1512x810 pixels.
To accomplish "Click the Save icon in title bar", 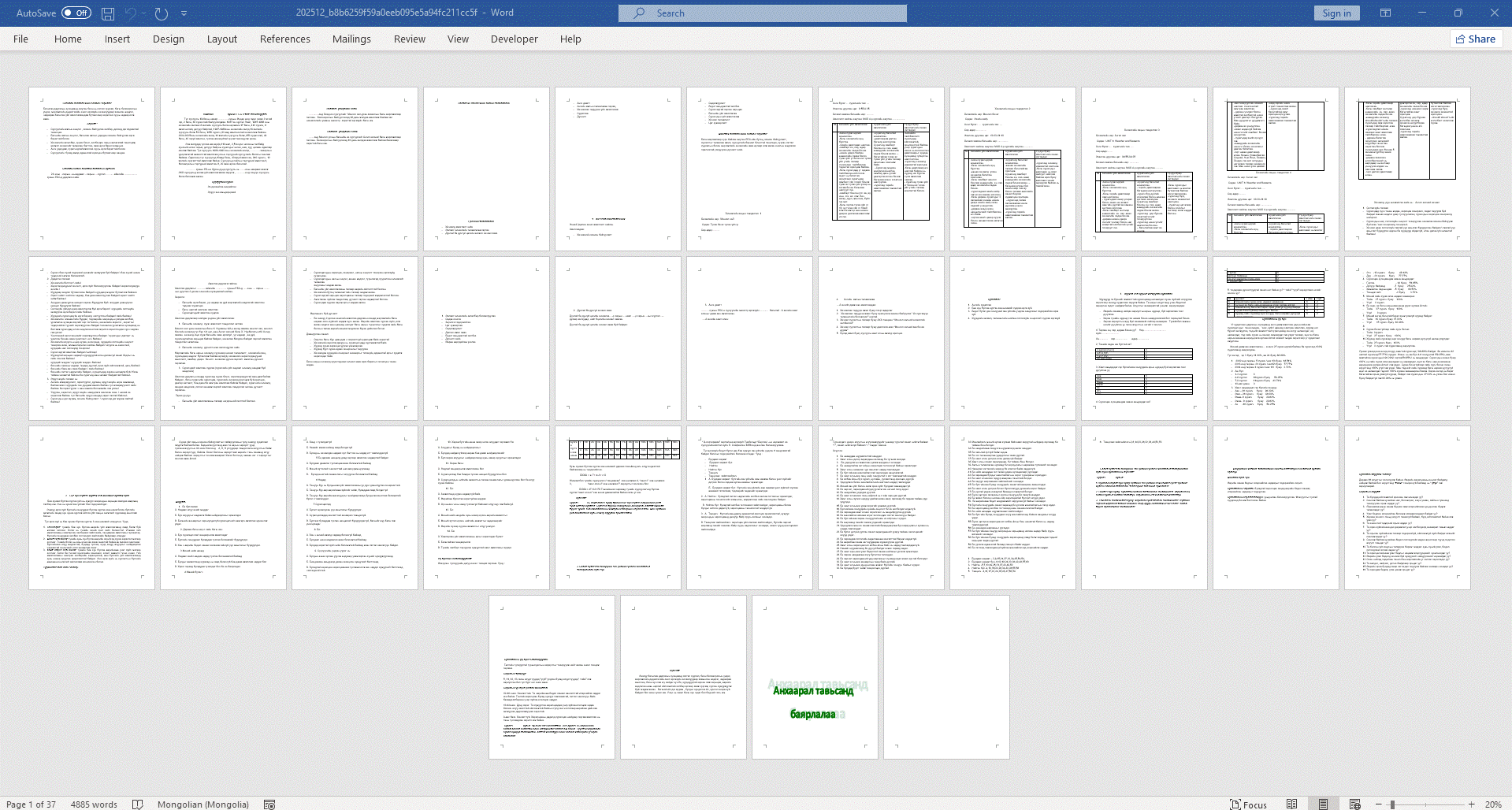I will [108, 13].
